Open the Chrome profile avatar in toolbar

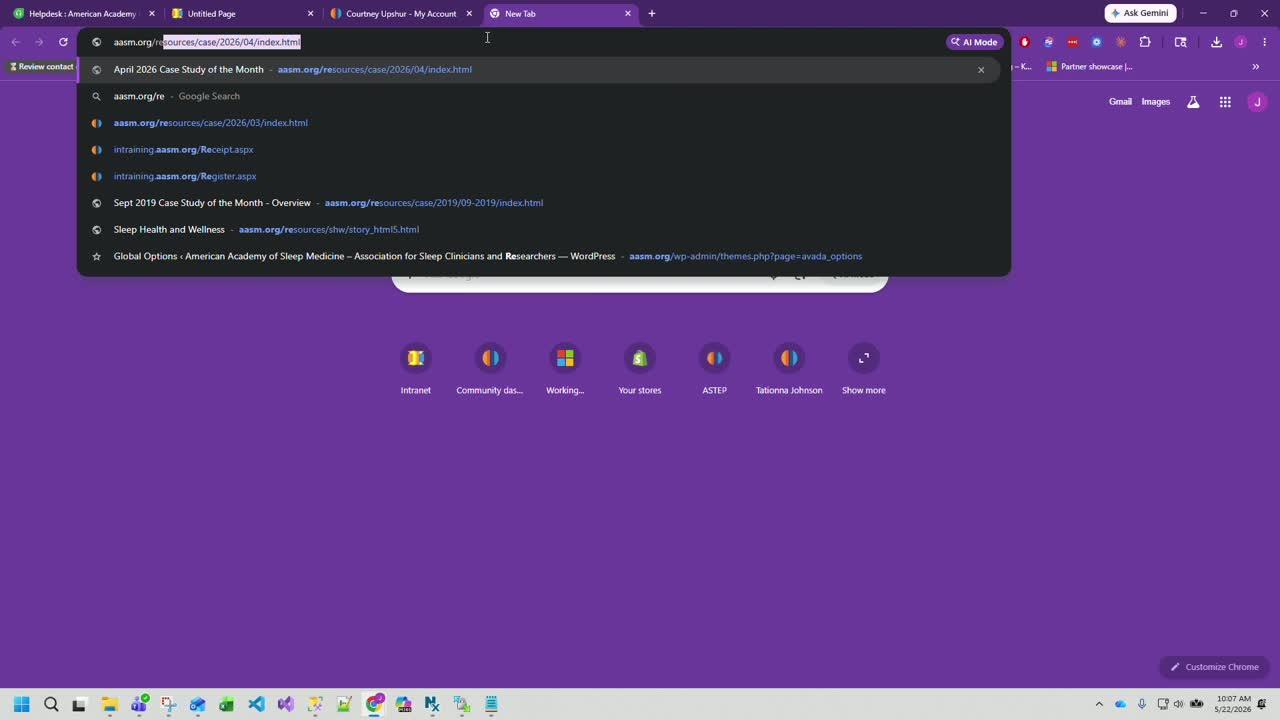coord(1241,42)
